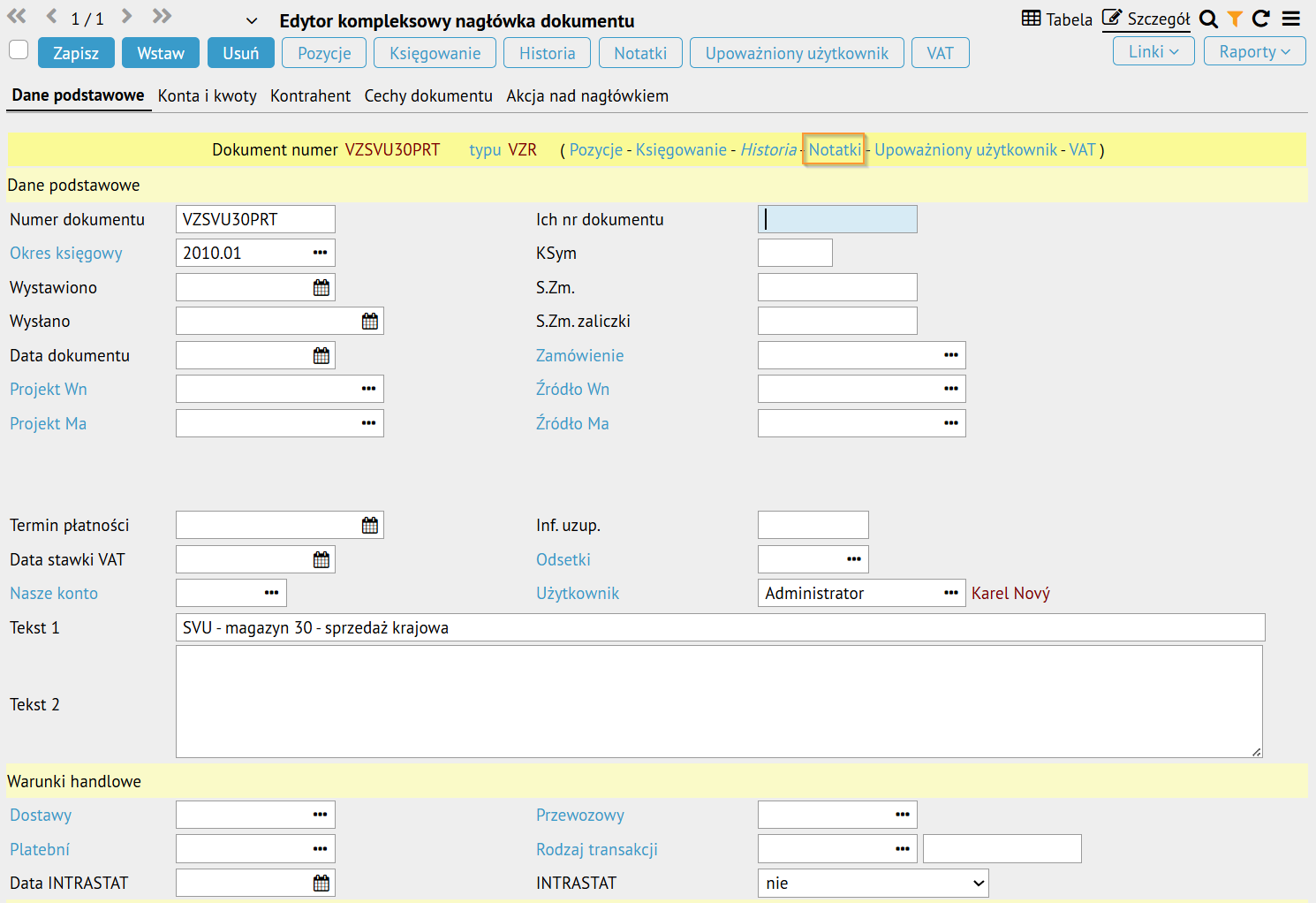Click into the Tekst 2 text area
Viewport: 1316px width, 903px height.
click(719, 702)
